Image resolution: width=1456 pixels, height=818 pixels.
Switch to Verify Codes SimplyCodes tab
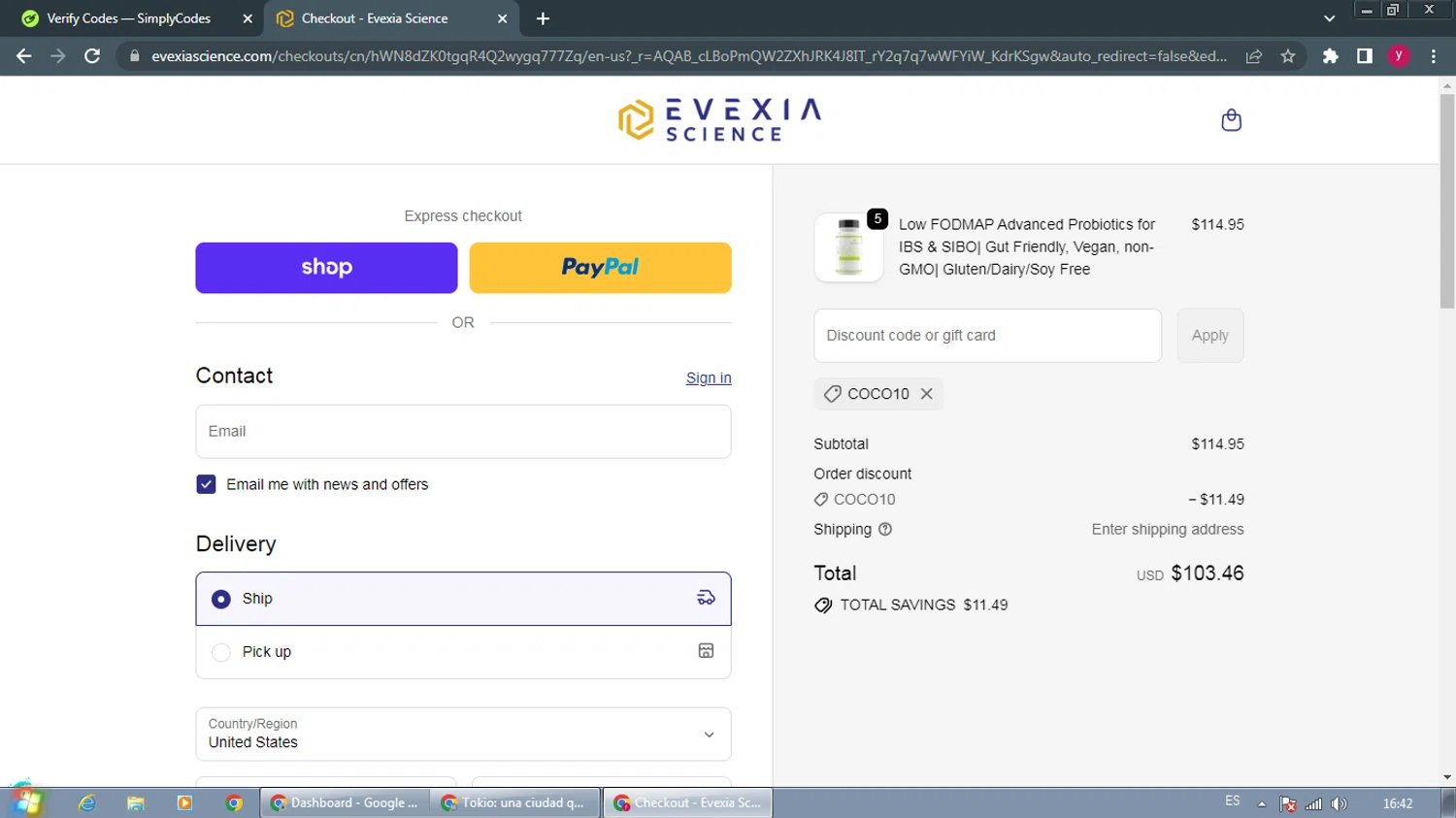pyautogui.click(x=129, y=18)
